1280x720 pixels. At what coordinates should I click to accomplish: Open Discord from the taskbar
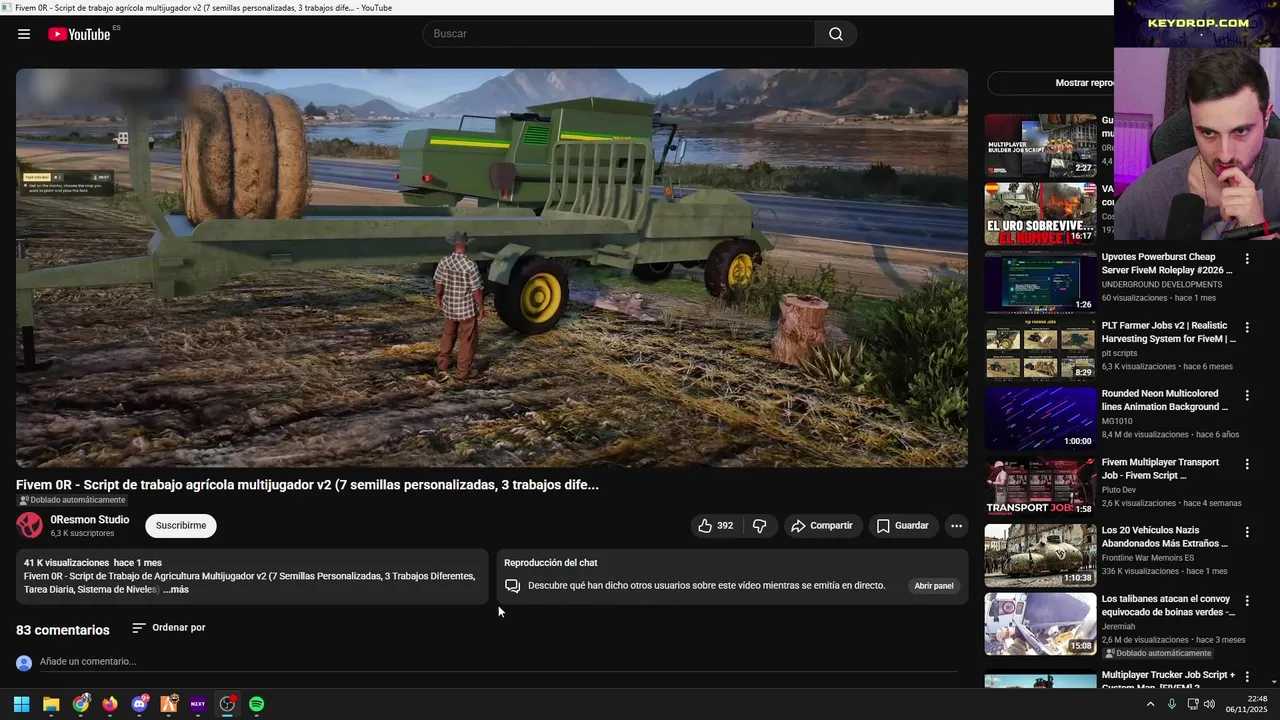(139, 704)
